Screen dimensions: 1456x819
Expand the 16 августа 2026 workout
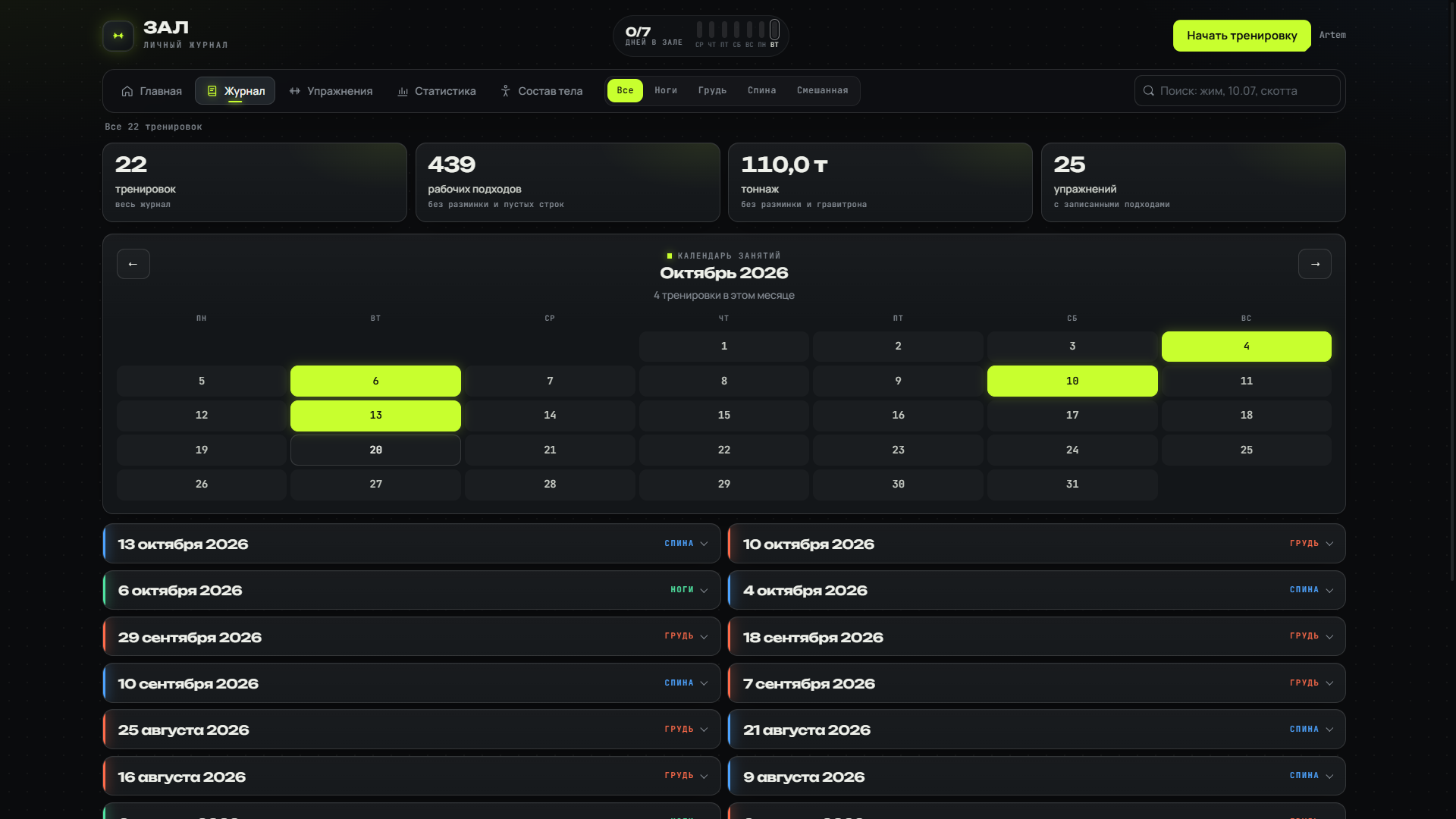412,776
